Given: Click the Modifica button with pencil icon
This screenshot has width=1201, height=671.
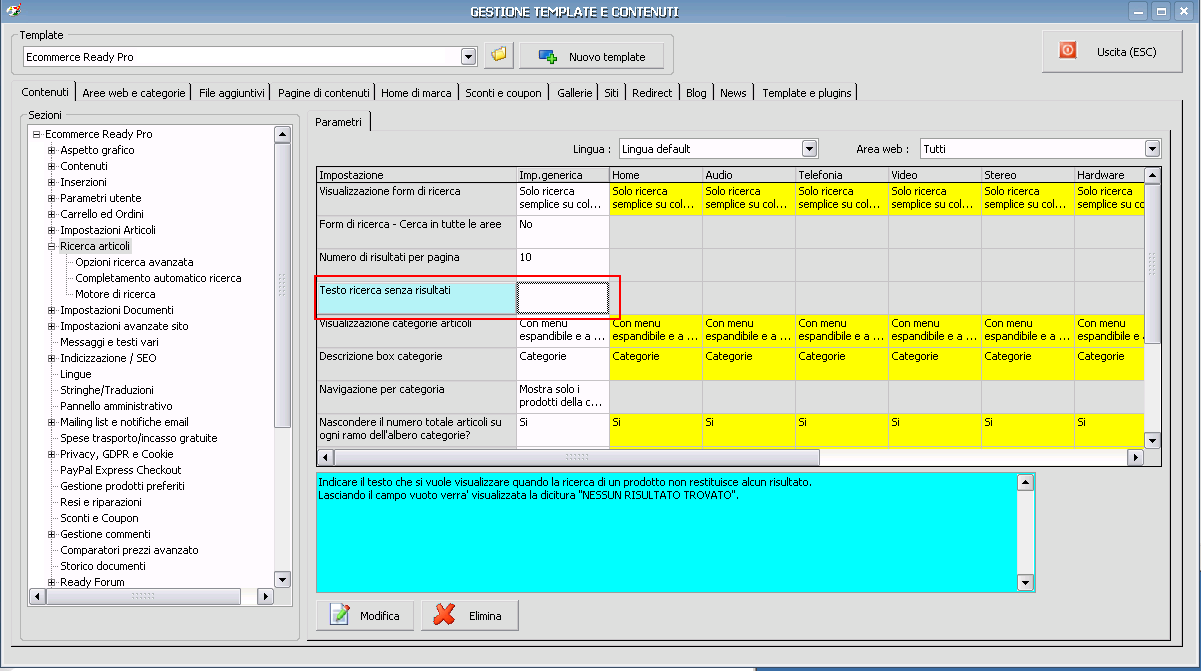Looking at the screenshot, I should click(365, 616).
